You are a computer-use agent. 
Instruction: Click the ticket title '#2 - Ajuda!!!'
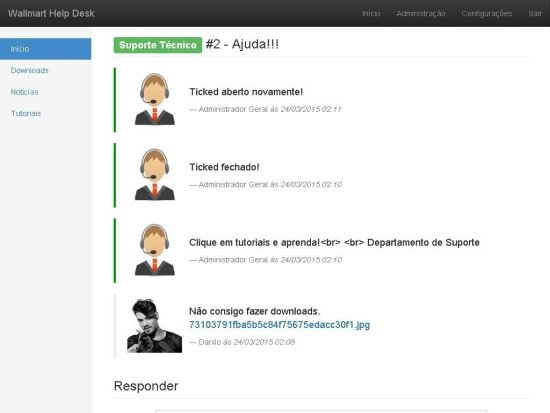(242, 45)
